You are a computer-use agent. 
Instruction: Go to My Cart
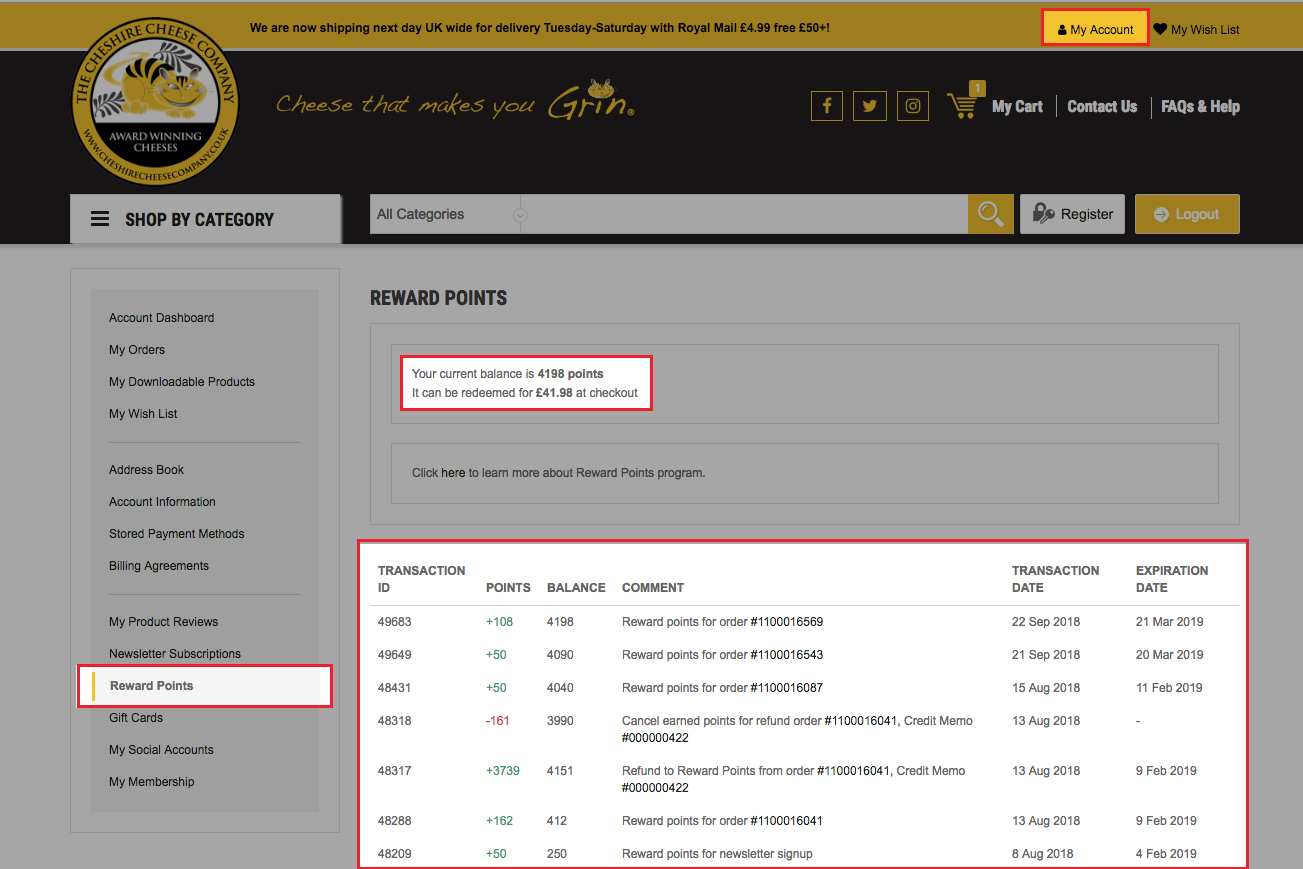coord(1017,106)
